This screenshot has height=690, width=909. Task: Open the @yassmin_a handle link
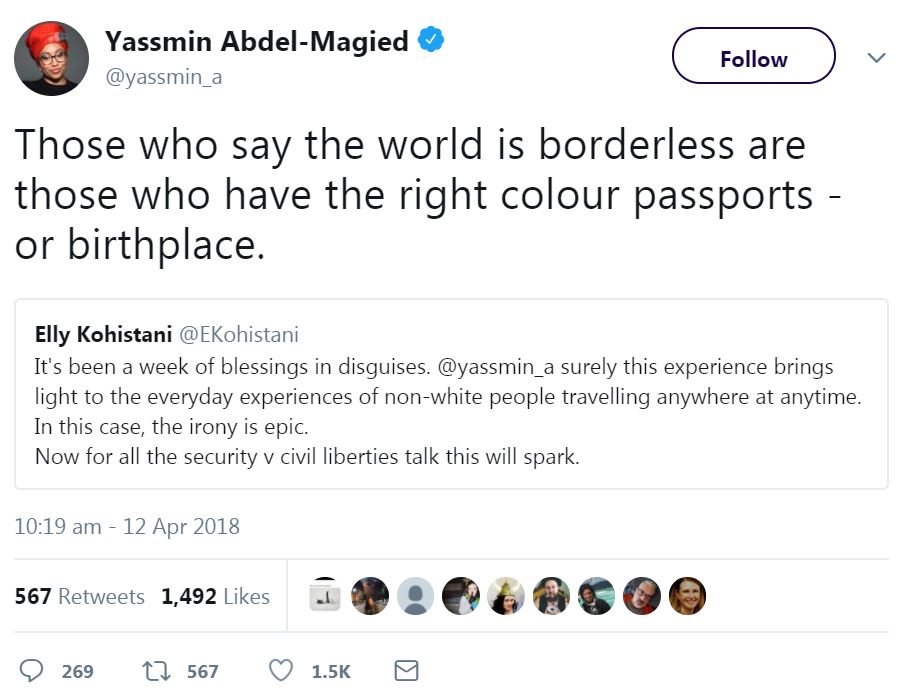(x=163, y=78)
